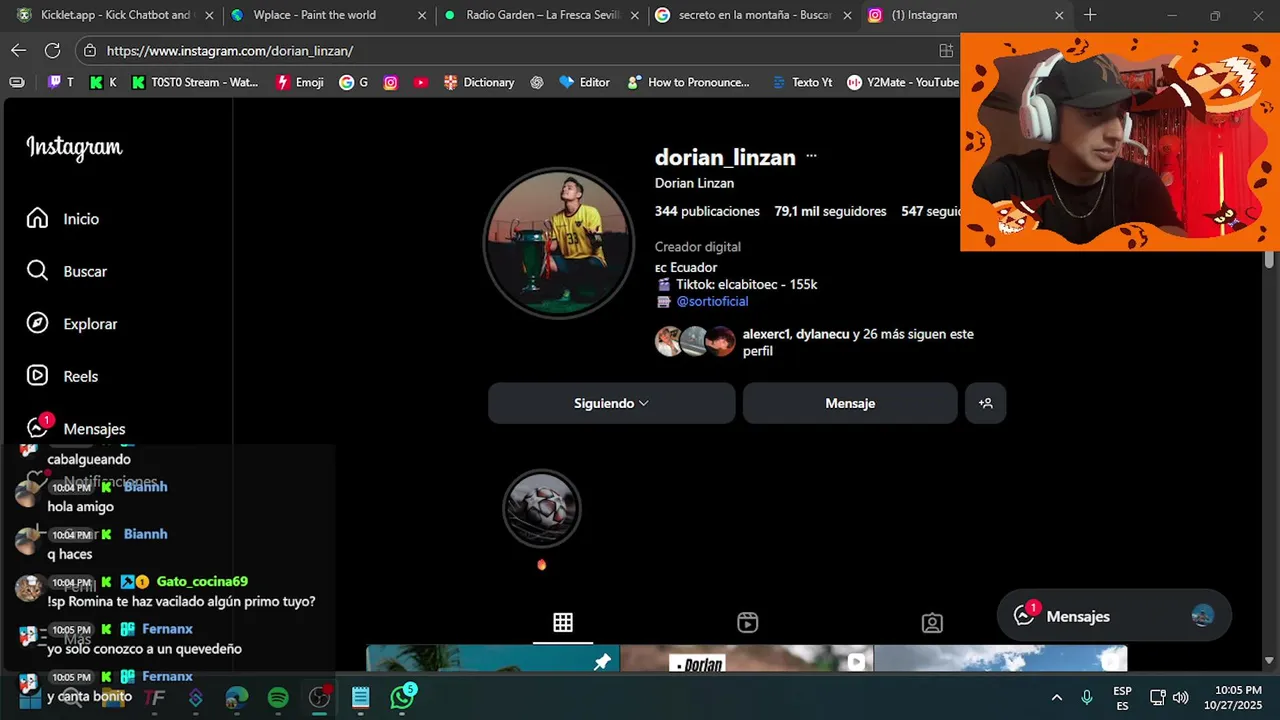Click the Mensaje button on profile
The width and height of the screenshot is (1280, 720).
850,403
